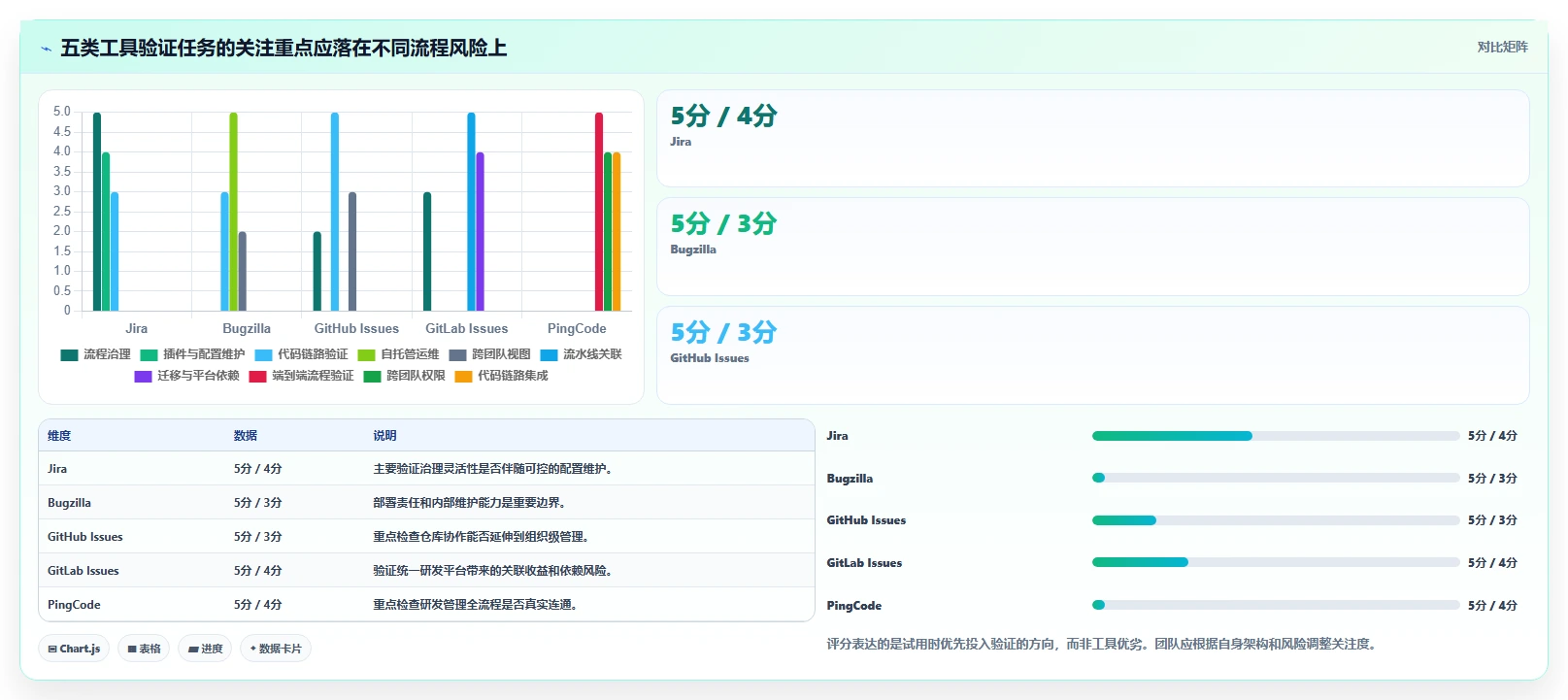Screen dimensions: 1568x700
Task: Open the Bugzilla 5分 / 3分 score card
Action: (x=1092, y=247)
